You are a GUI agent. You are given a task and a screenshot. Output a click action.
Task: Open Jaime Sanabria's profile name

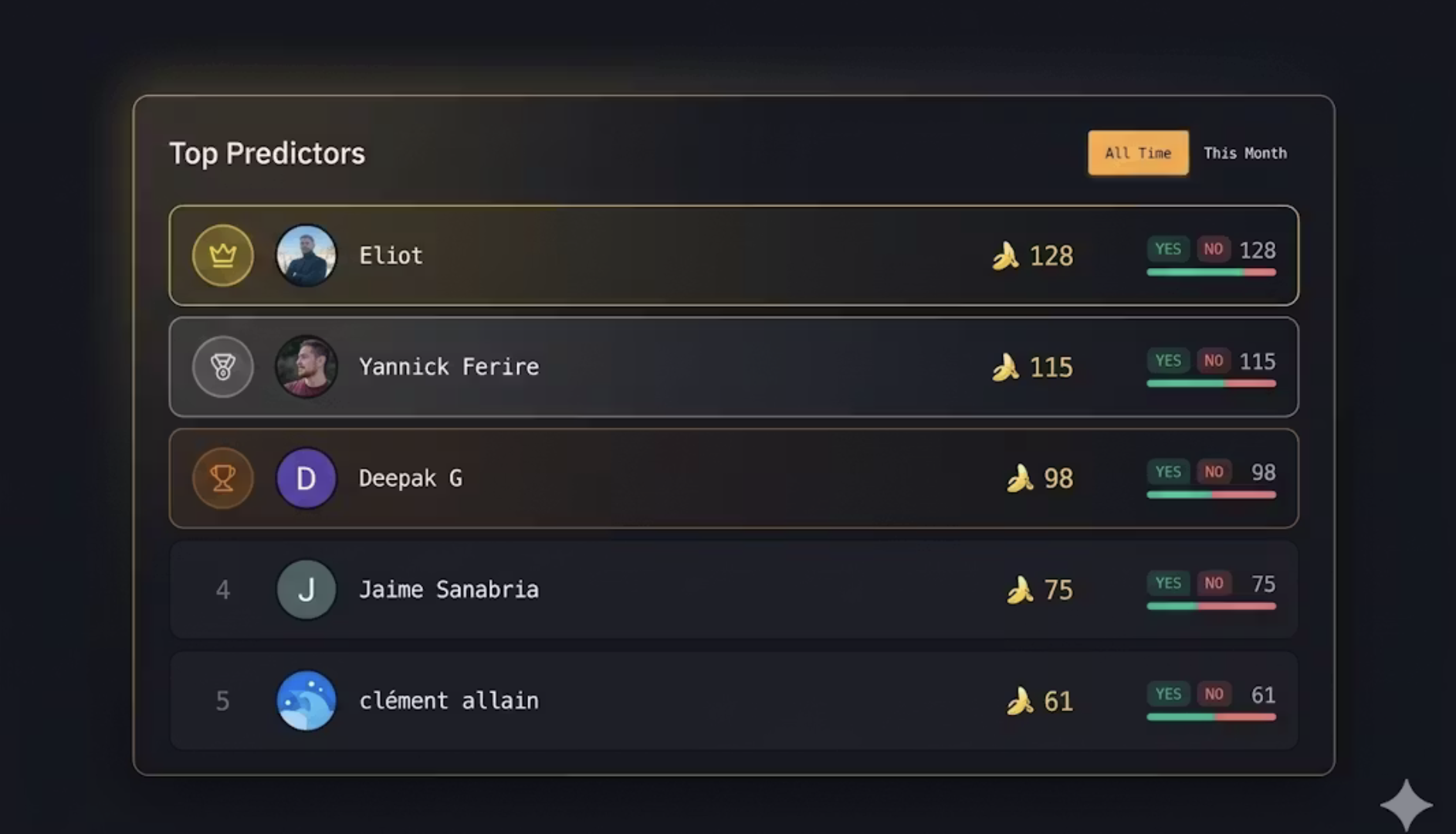(x=449, y=589)
